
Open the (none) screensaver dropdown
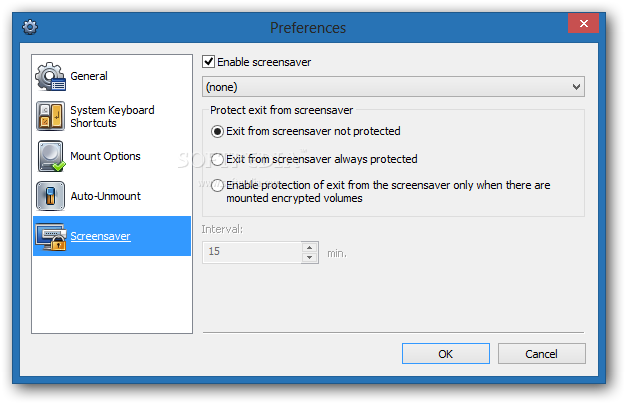(x=393, y=87)
